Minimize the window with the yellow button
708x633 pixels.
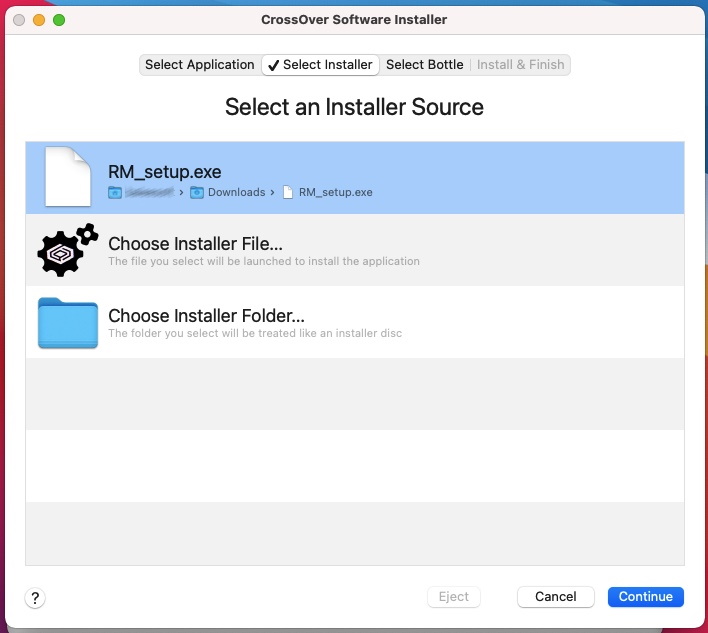39,20
